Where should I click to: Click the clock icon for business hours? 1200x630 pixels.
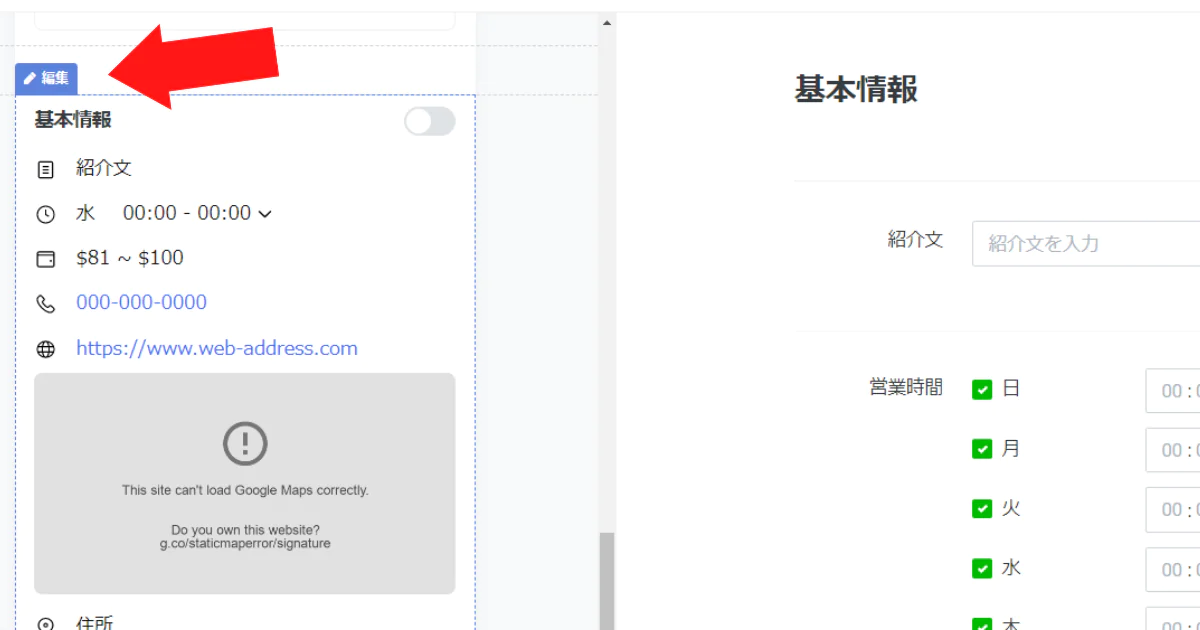[45, 214]
